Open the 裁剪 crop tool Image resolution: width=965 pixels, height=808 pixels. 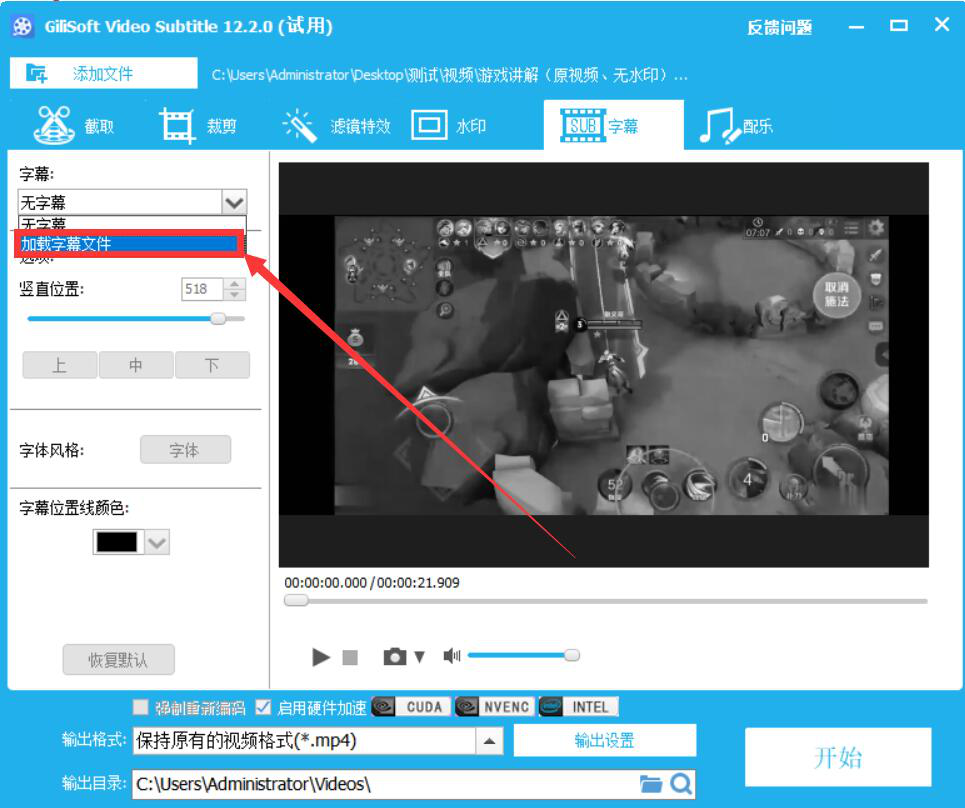(198, 126)
